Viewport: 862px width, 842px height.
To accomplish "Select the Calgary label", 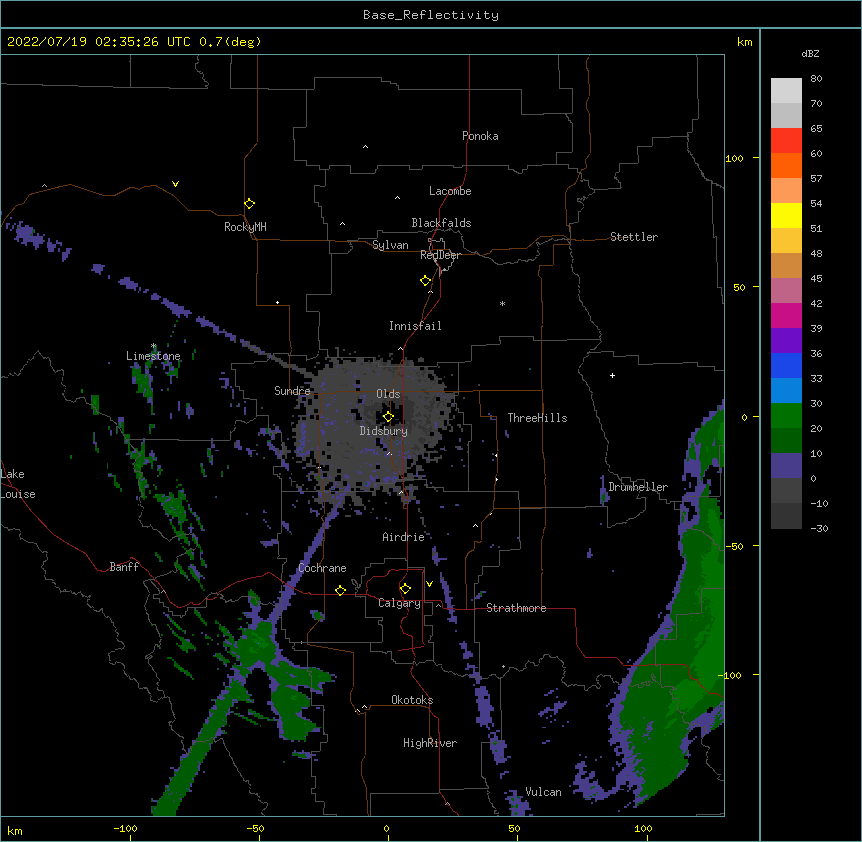I will [x=400, y=603].
